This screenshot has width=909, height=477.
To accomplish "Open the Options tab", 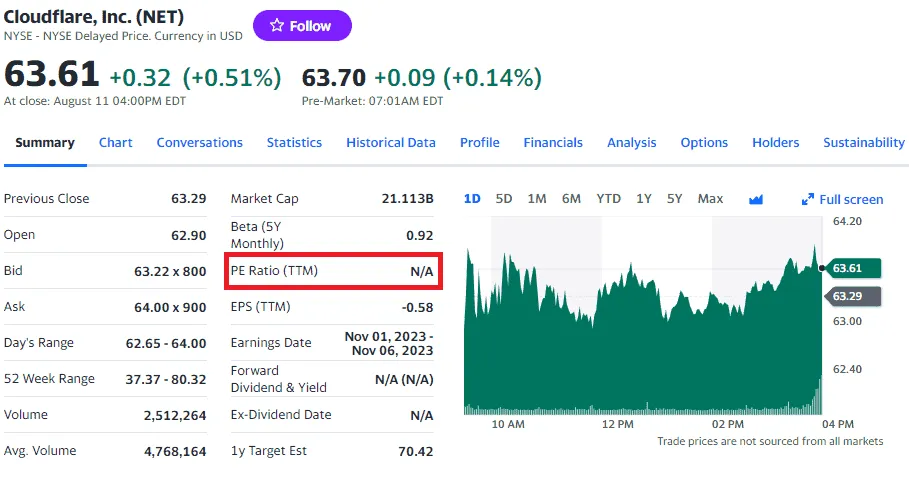I will (x=704, y=142).
